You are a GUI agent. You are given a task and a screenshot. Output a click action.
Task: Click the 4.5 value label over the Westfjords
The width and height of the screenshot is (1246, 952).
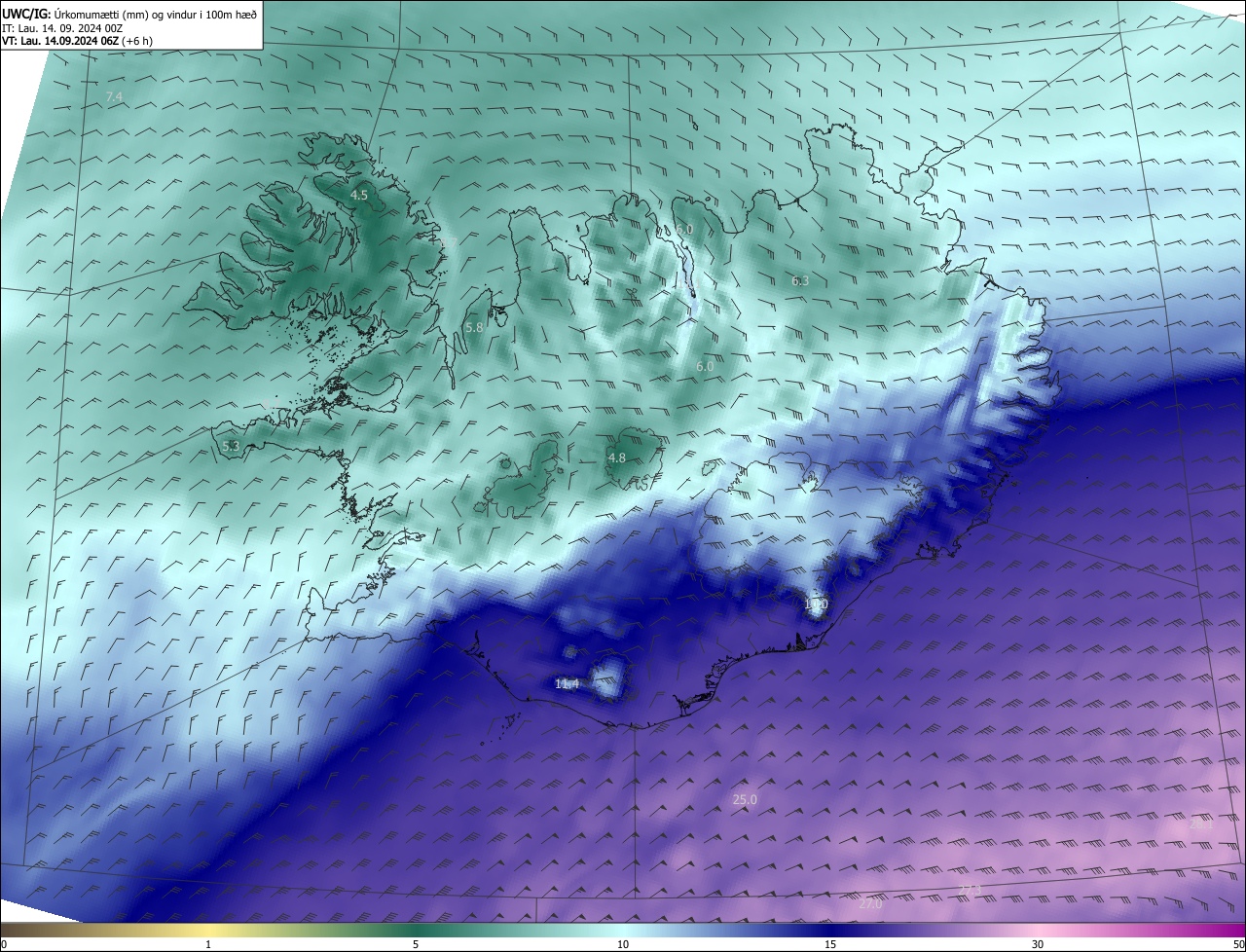coord(359,195)
